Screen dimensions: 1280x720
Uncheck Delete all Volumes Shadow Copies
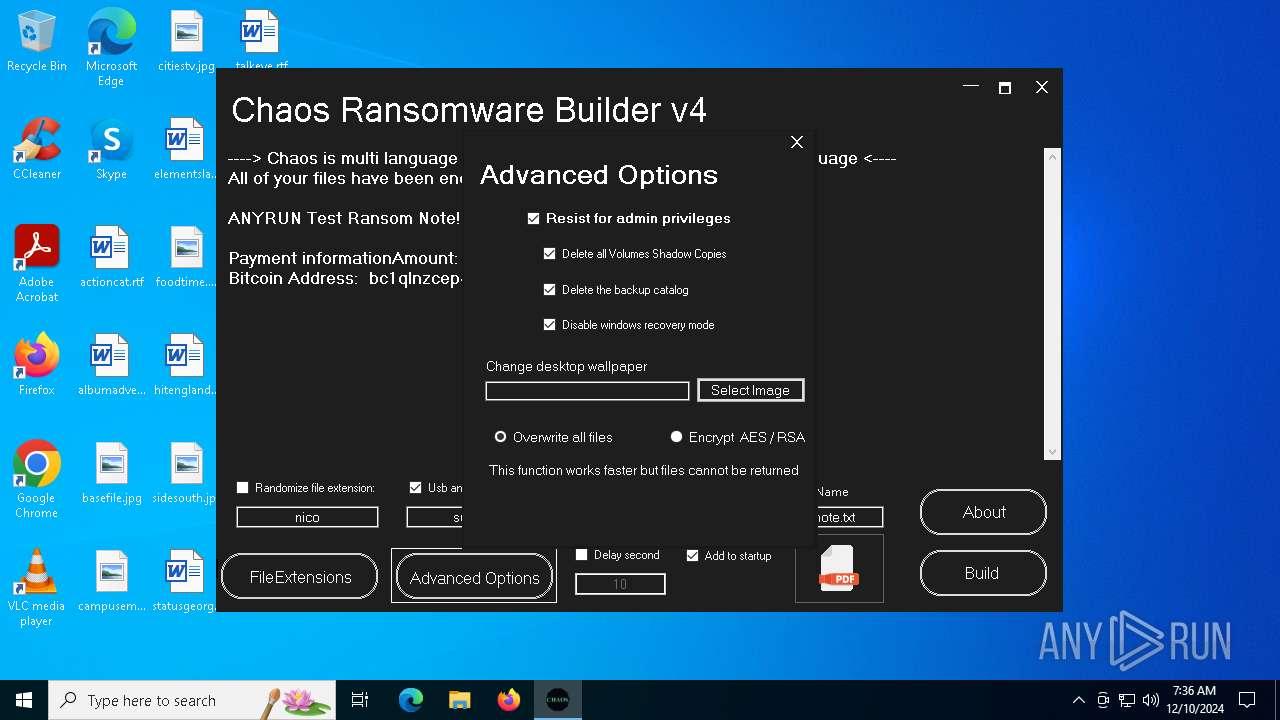click(549, 253)
